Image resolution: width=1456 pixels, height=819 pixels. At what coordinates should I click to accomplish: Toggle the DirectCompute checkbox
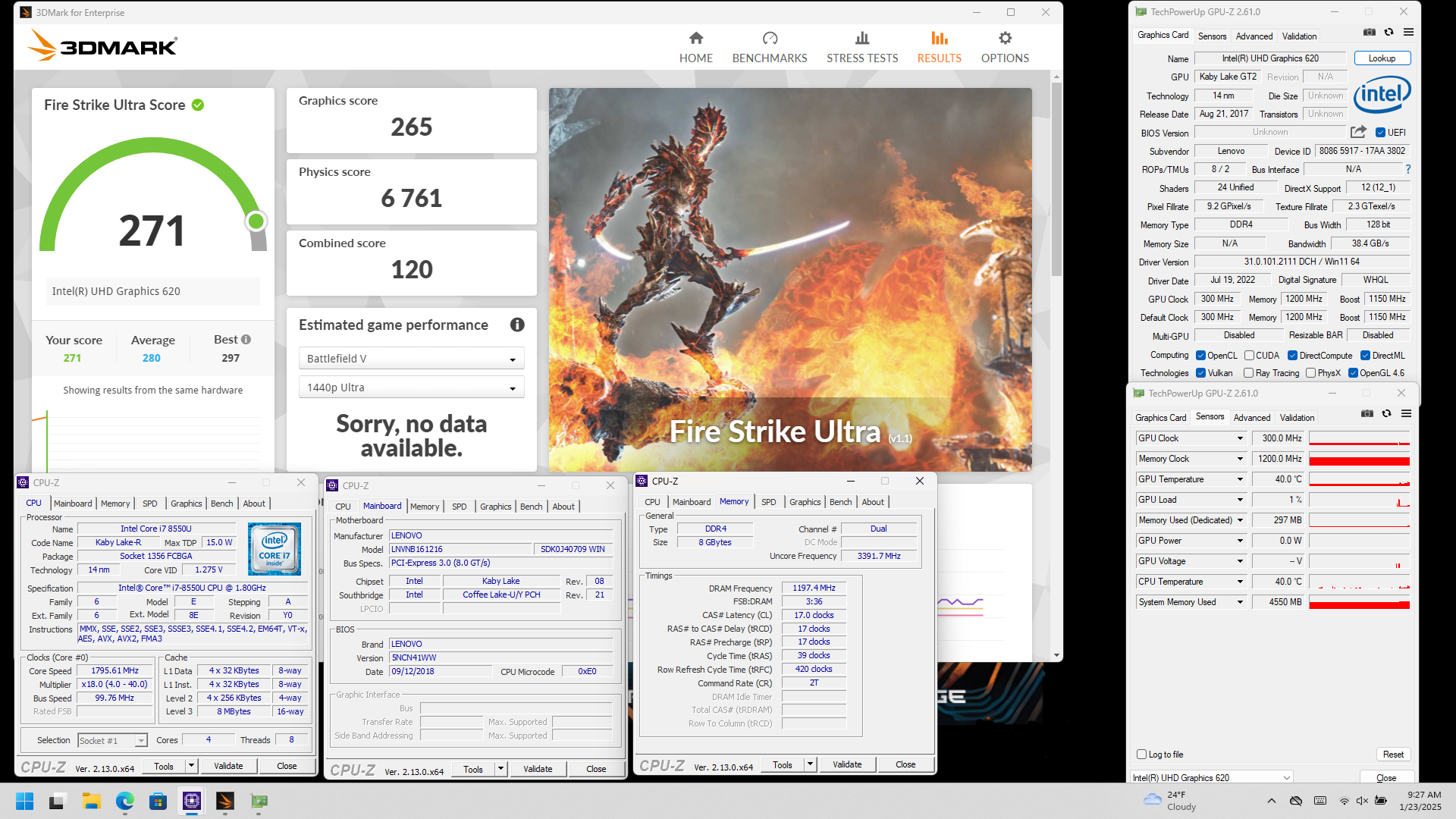coord(1292,355)
